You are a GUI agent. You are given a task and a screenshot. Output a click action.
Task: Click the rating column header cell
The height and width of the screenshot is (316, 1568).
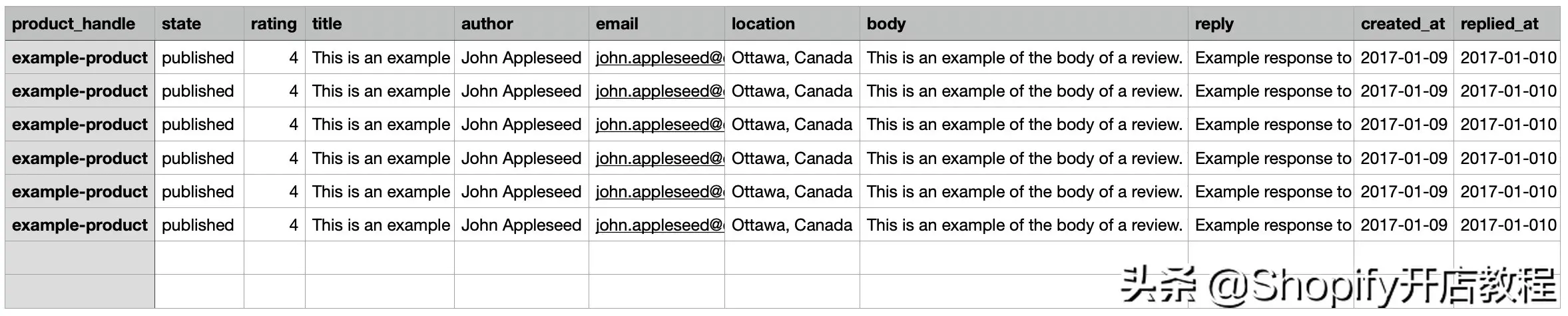point(274,24)
